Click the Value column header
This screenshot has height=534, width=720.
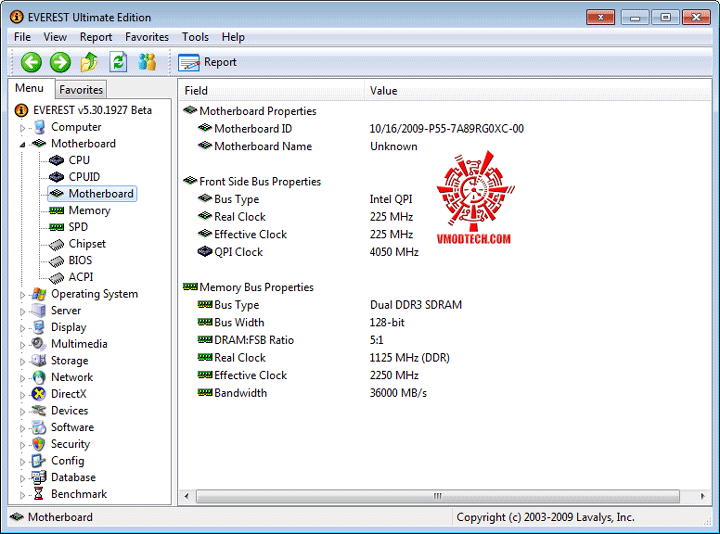click(538, 90)
